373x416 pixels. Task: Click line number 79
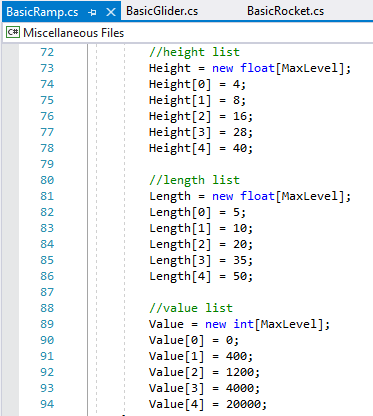tap(47, 164)
